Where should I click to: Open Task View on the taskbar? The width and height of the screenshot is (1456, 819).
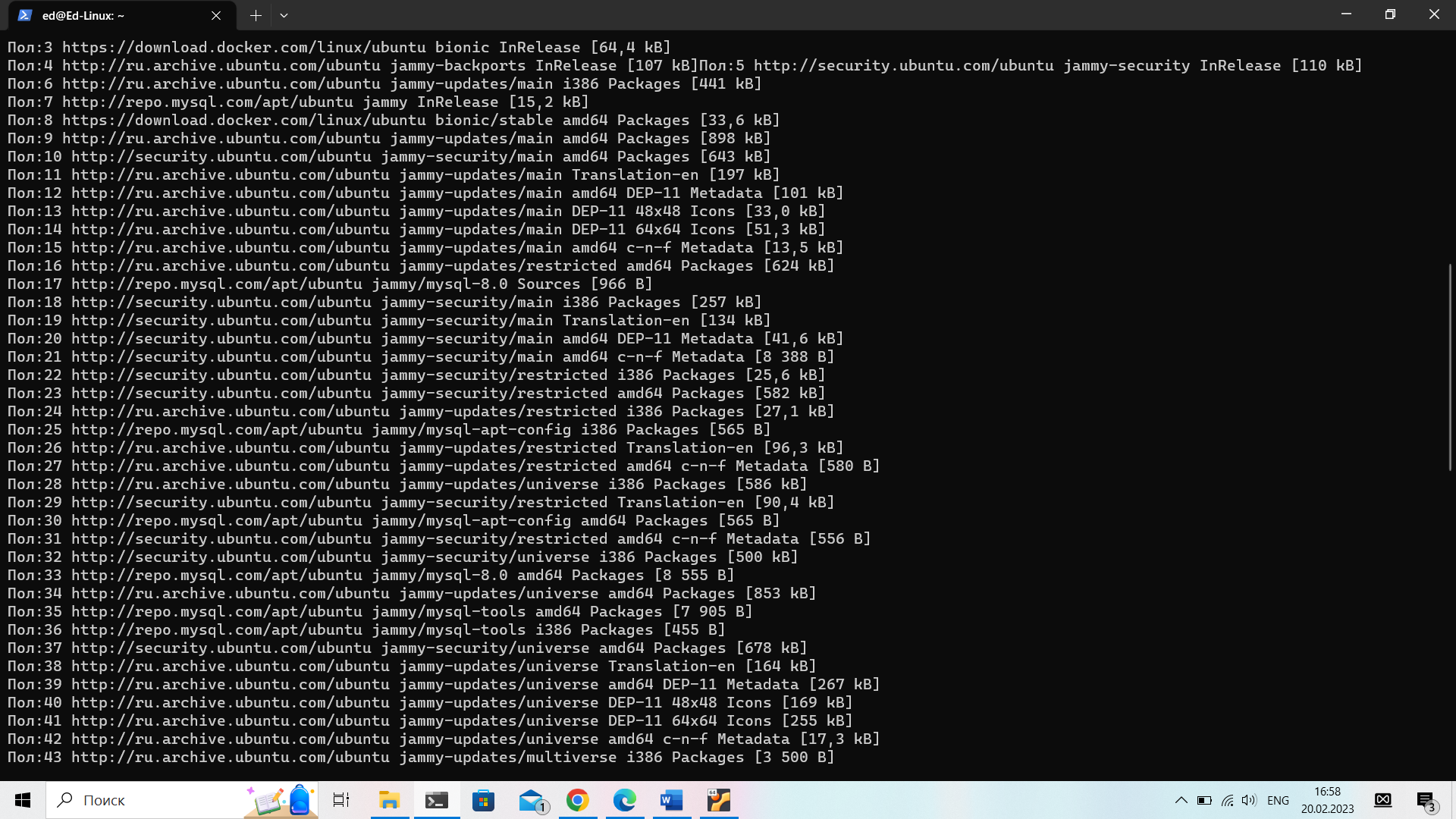tap(341, 800)
